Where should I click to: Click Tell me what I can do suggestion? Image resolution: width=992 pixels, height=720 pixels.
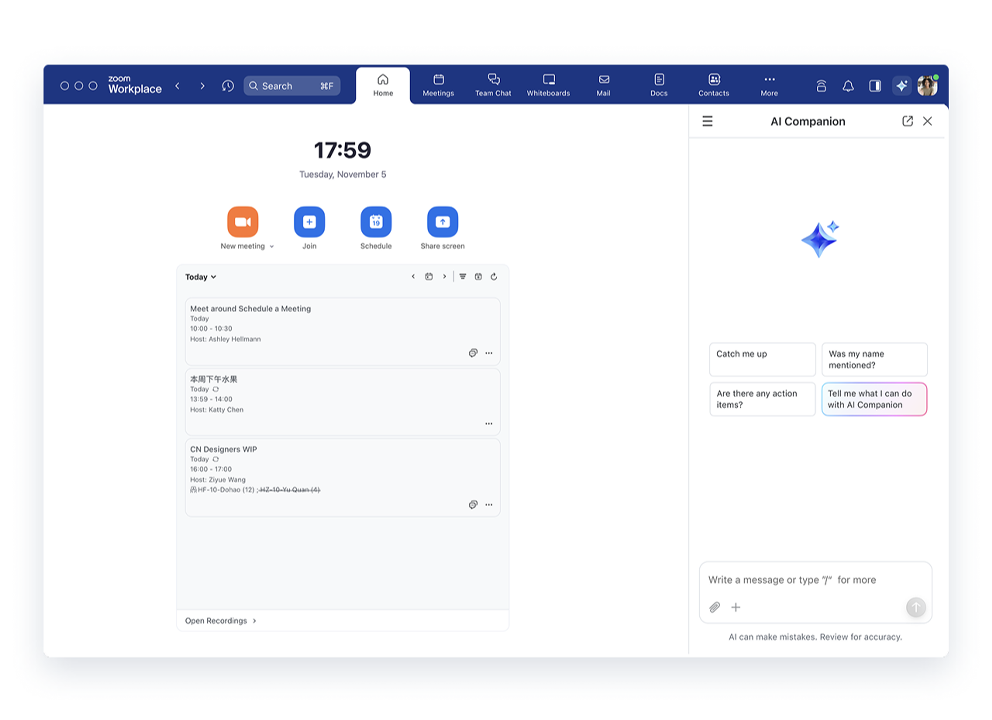pos(874,399)
